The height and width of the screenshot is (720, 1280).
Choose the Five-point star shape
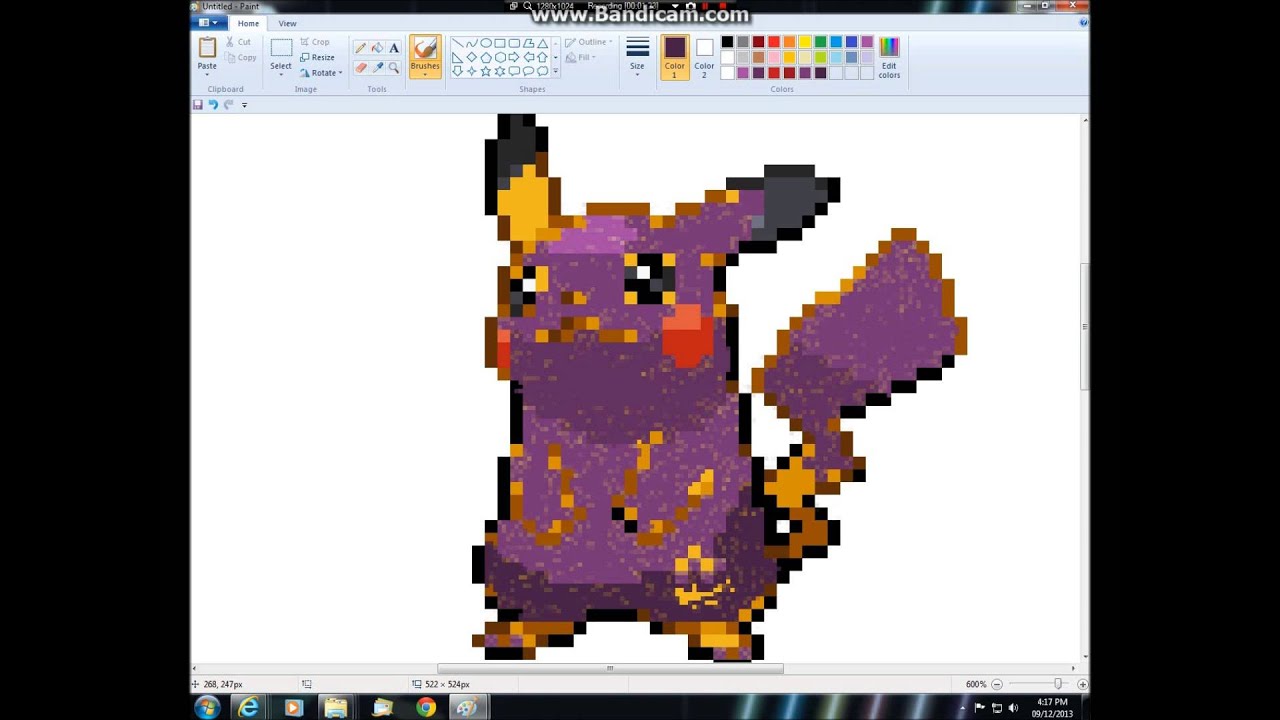tap(486, 71)
